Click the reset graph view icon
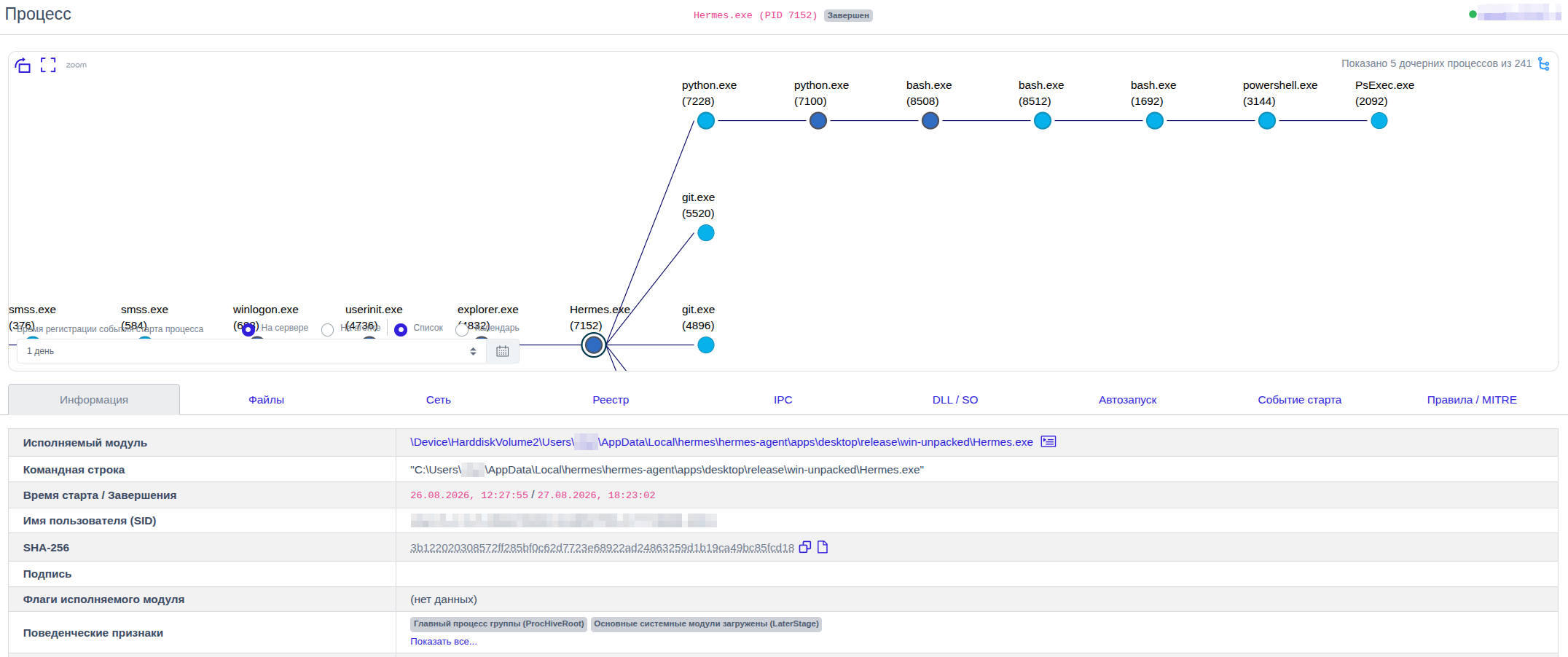 click(23, 65)
